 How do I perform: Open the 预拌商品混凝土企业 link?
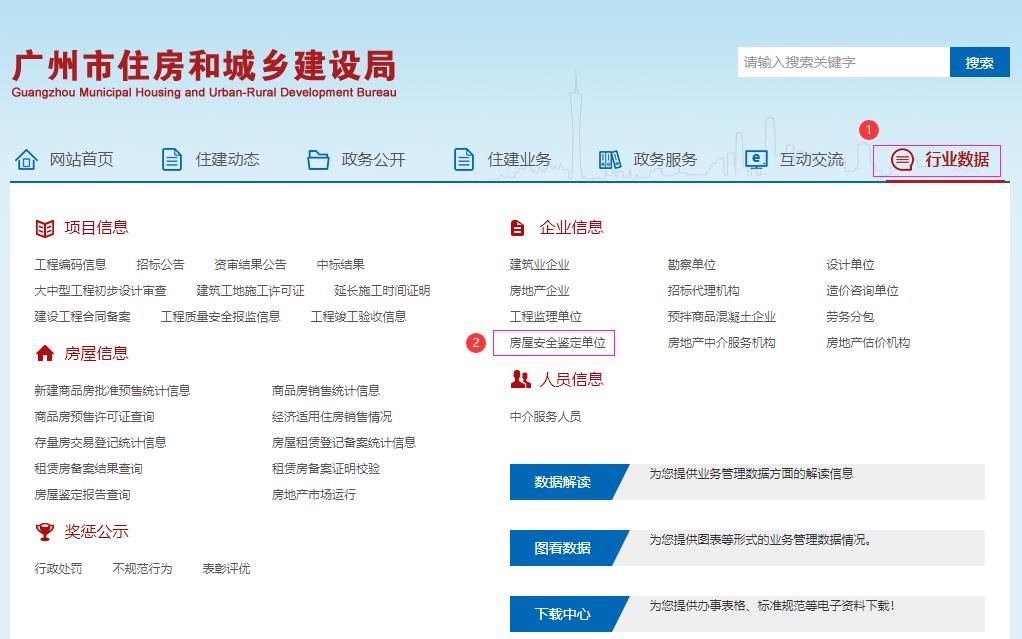(722, 317)
